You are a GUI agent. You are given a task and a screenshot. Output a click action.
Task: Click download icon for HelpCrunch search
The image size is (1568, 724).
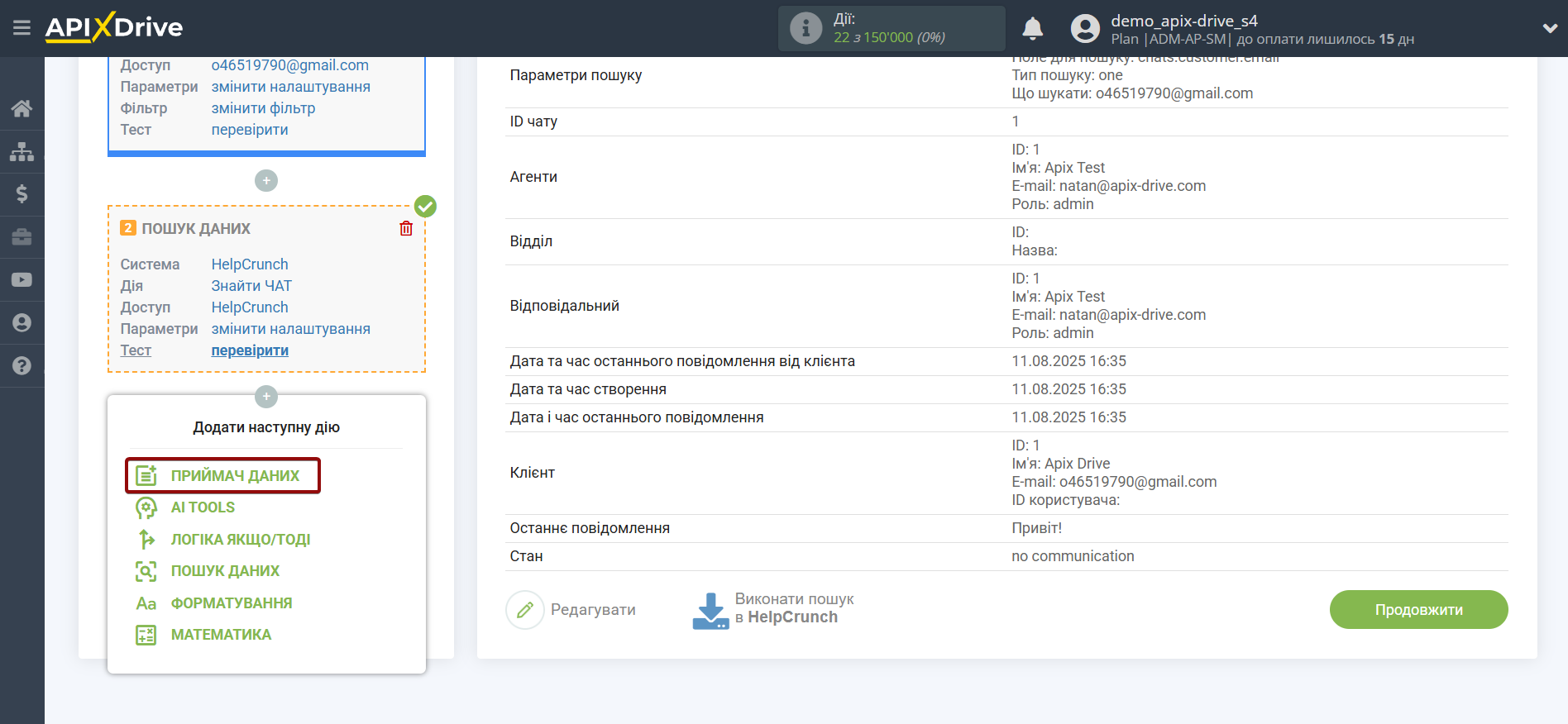pos(710,611)
